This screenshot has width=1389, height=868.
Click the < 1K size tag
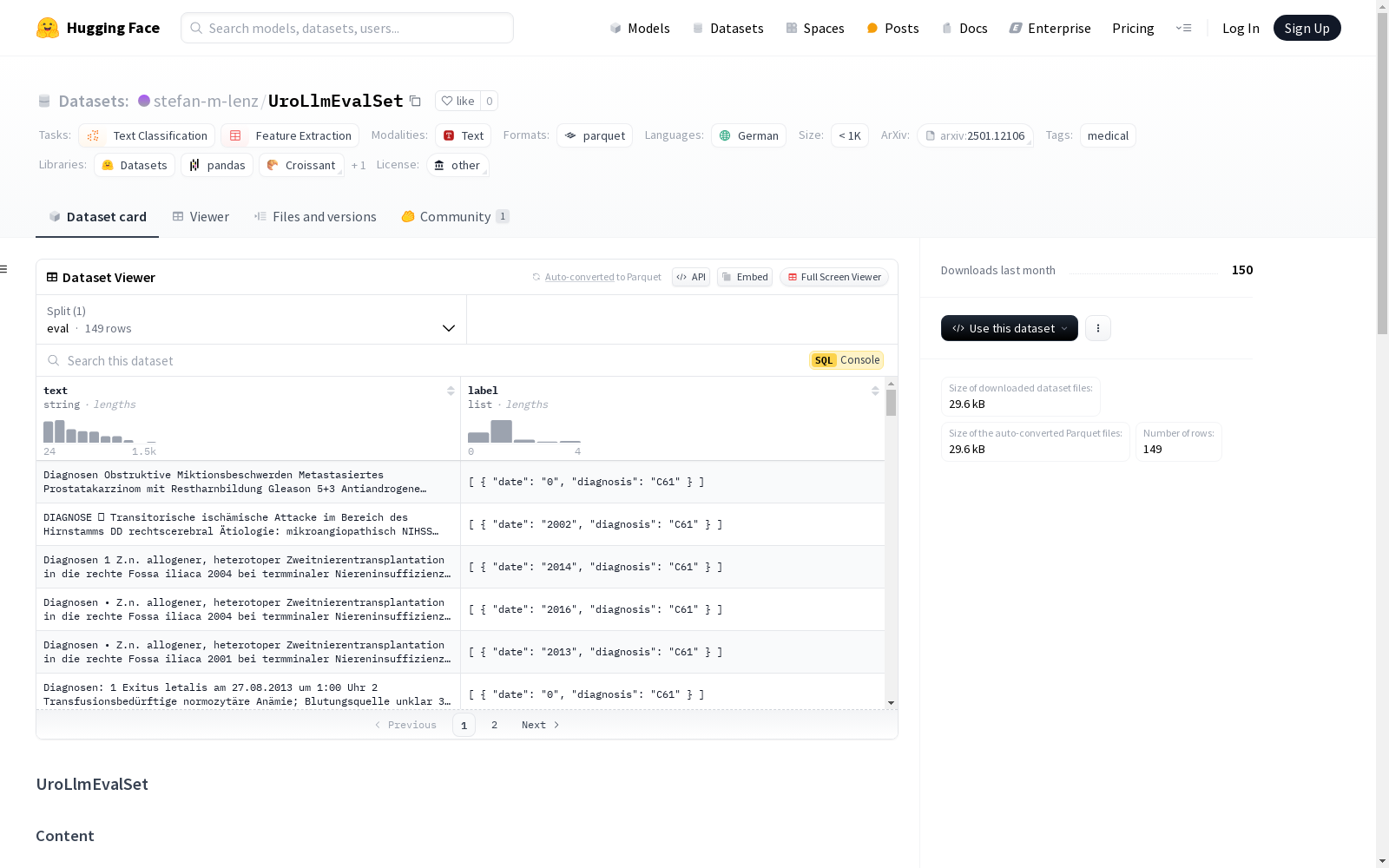[849, 135]
